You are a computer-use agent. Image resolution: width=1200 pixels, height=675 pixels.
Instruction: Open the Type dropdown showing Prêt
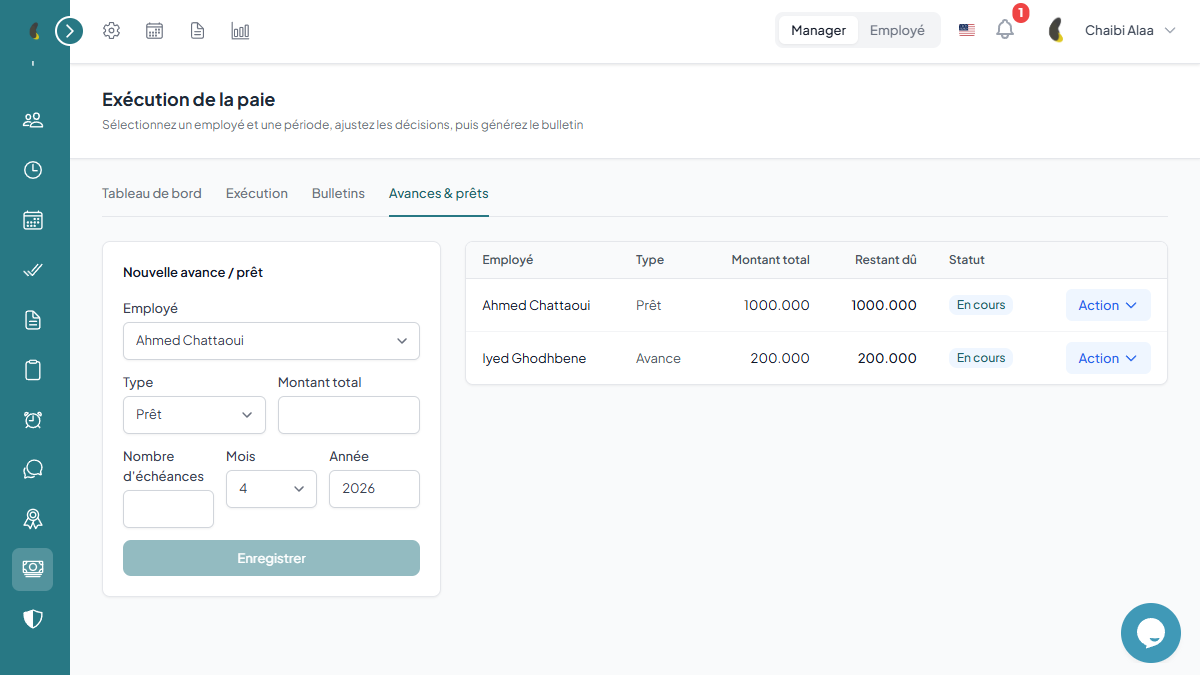[x=194, y=415]
